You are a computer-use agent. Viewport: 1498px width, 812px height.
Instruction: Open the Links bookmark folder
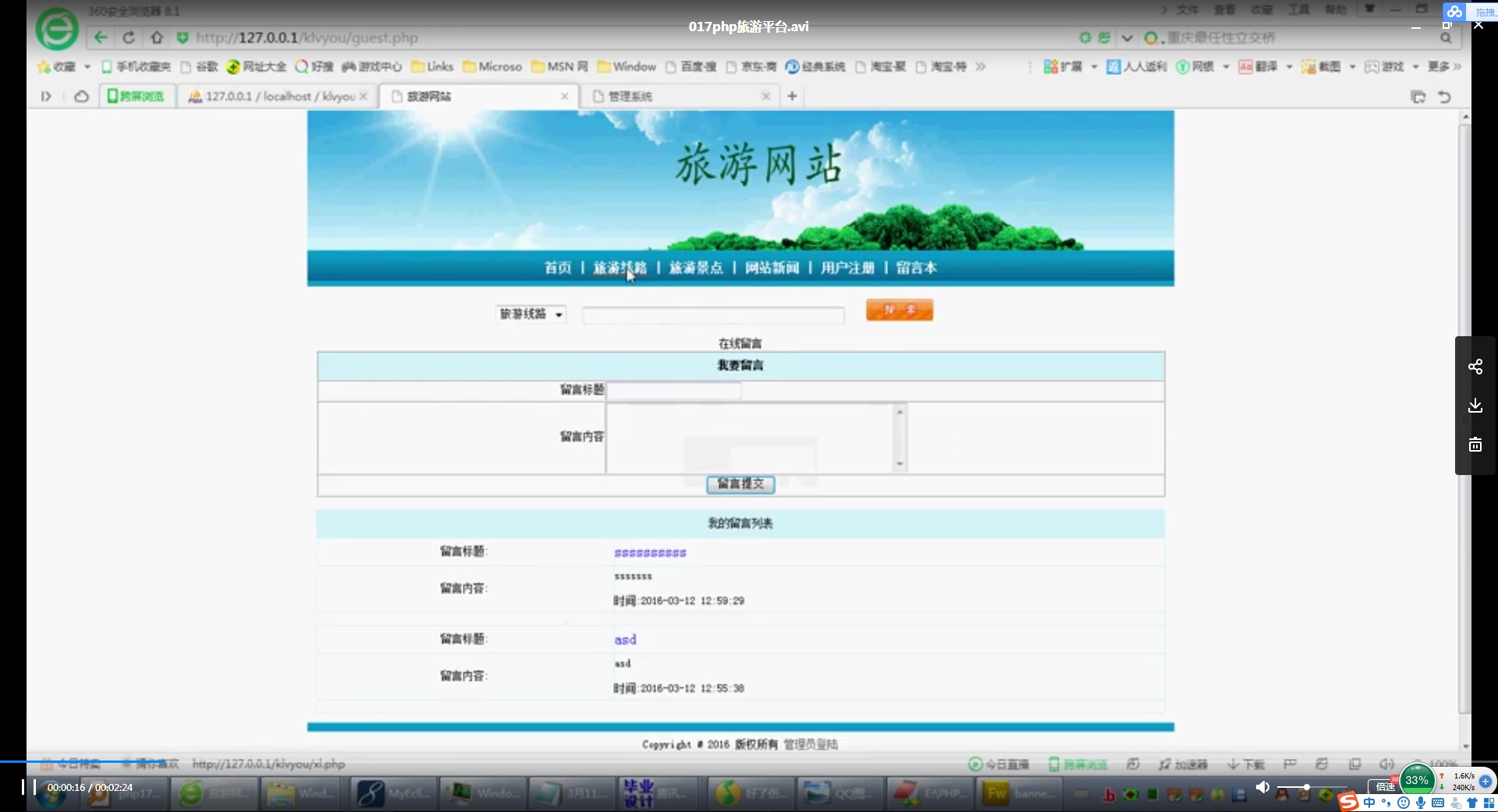432,67
